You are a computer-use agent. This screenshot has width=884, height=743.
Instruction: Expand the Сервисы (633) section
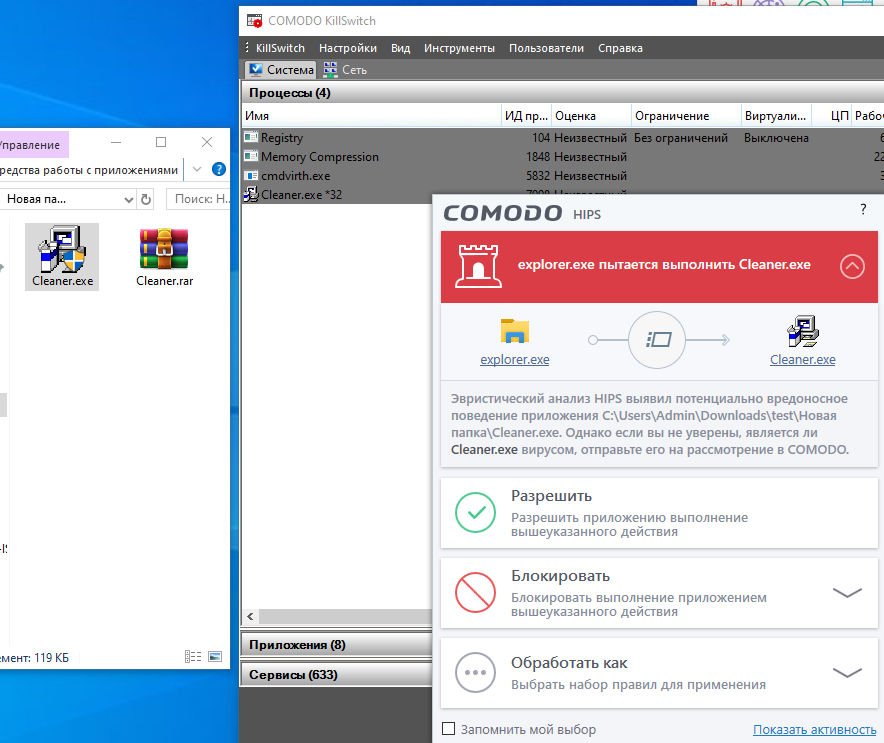point(337,674)
